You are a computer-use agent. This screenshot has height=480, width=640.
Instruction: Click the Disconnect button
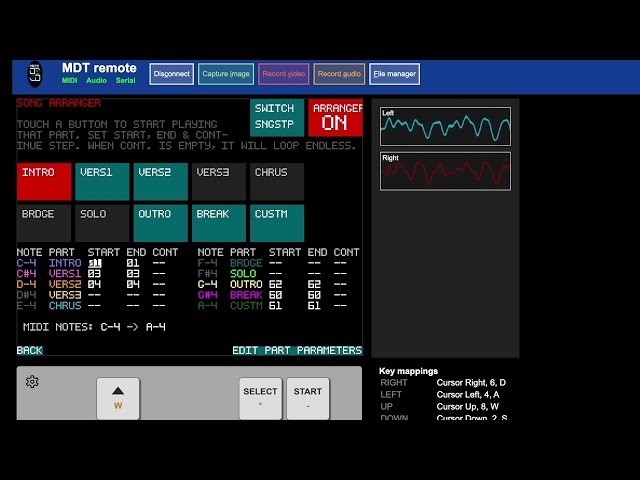[171, 74]
